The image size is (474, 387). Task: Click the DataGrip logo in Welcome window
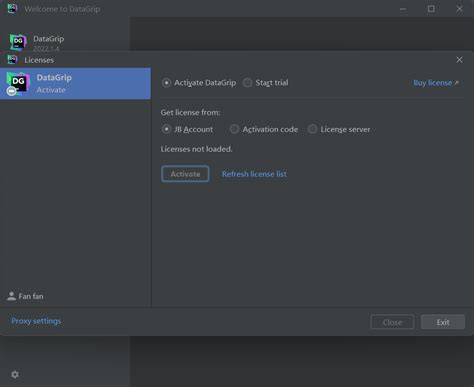pos(18,42)
